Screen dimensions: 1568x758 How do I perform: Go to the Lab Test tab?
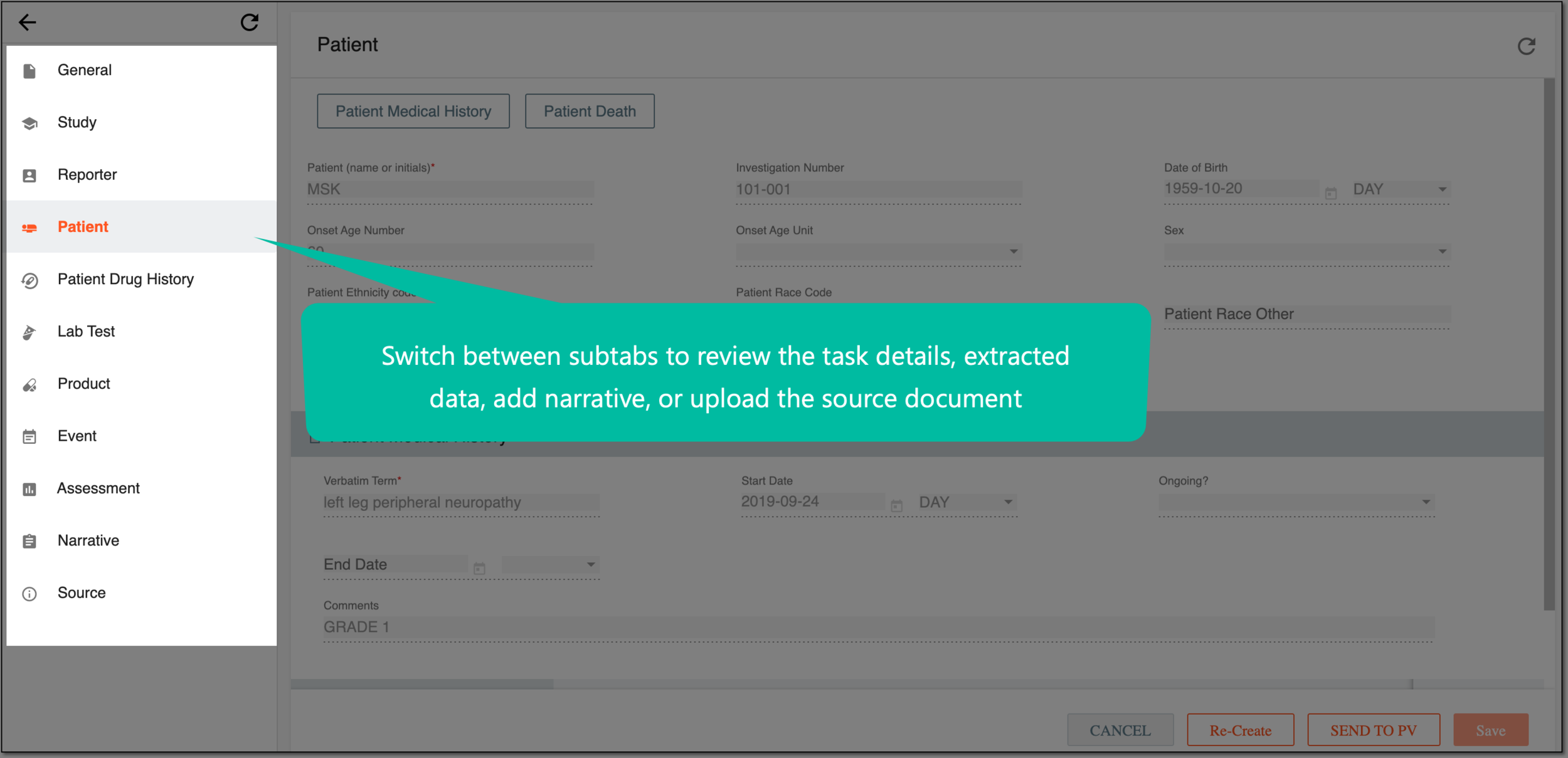[x=142, y=331]
